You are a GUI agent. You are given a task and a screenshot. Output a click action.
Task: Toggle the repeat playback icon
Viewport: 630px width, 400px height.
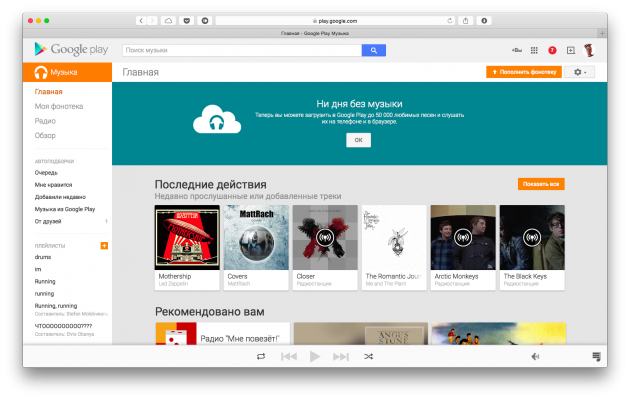click(261, 356)
